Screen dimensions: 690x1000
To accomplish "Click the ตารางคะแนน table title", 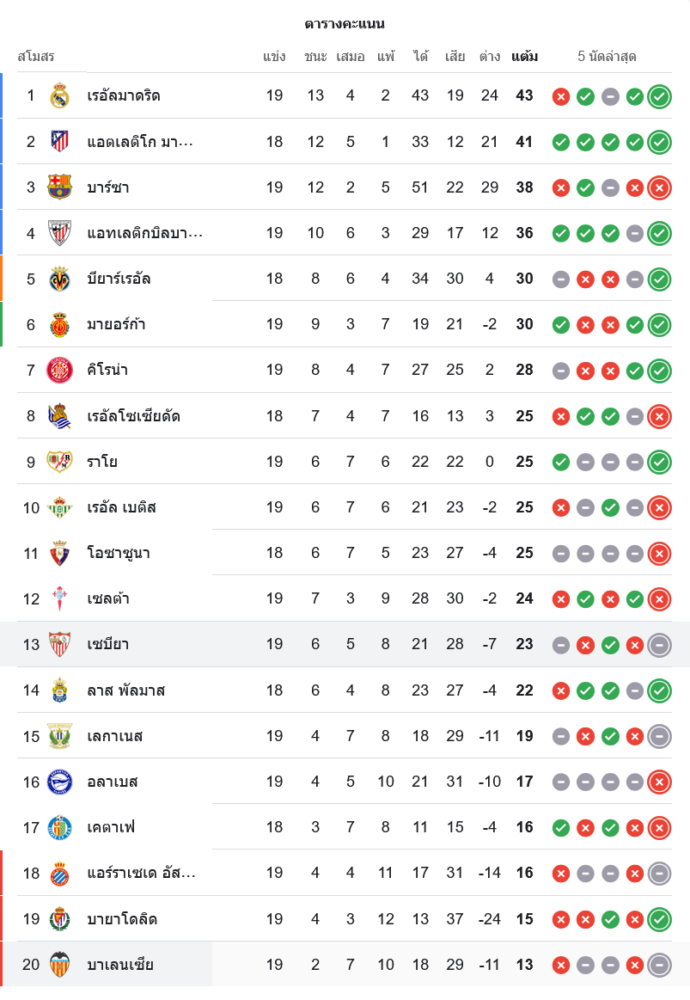I will pyautogui.click(x=345, y=24).
